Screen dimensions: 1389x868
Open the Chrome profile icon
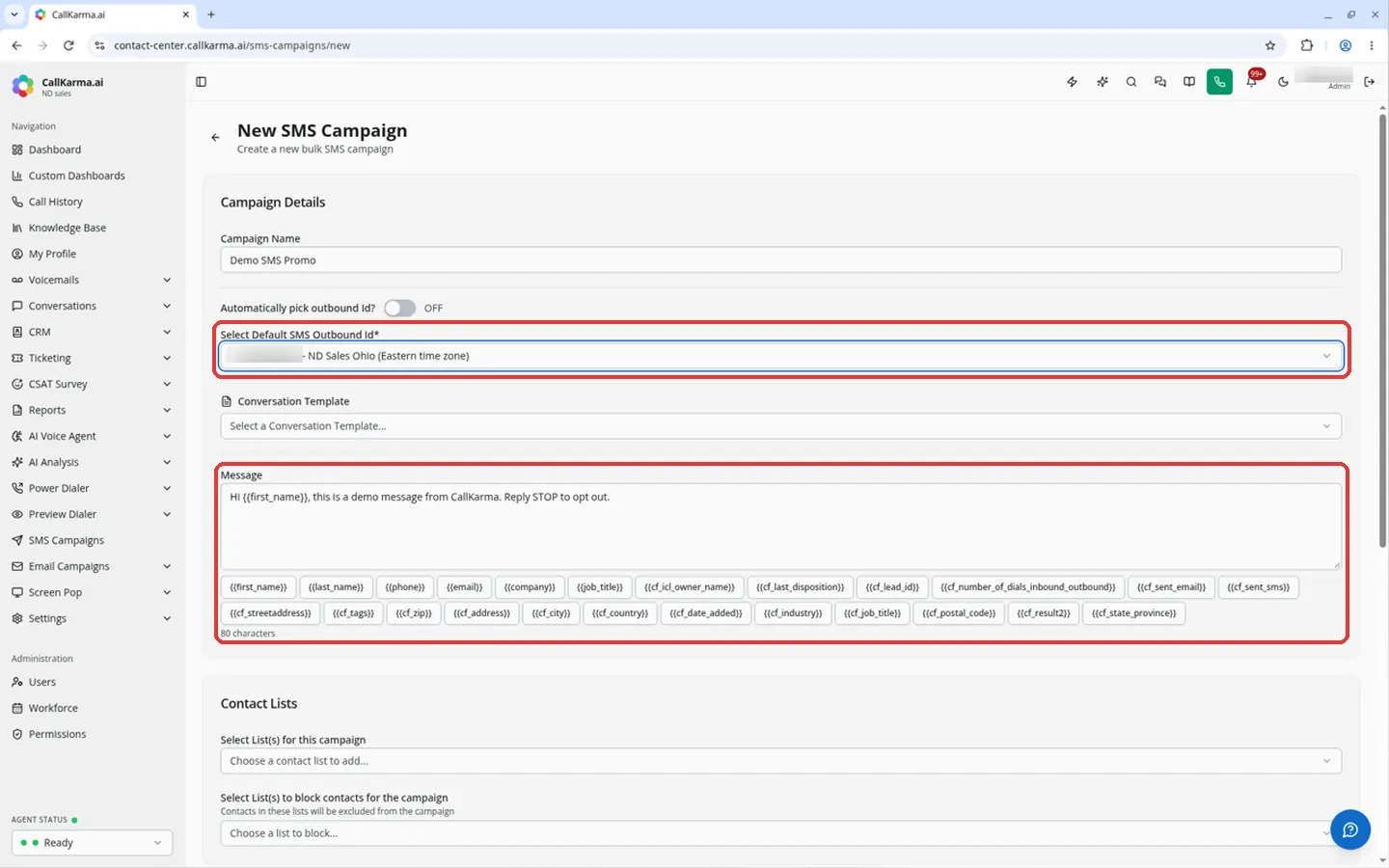pos(1346,45)
